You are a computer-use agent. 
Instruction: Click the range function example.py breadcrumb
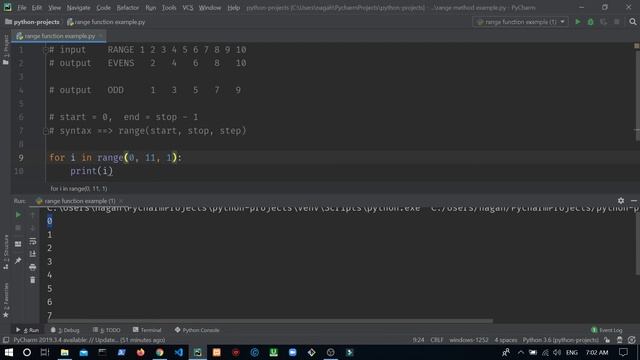[106, 22]
